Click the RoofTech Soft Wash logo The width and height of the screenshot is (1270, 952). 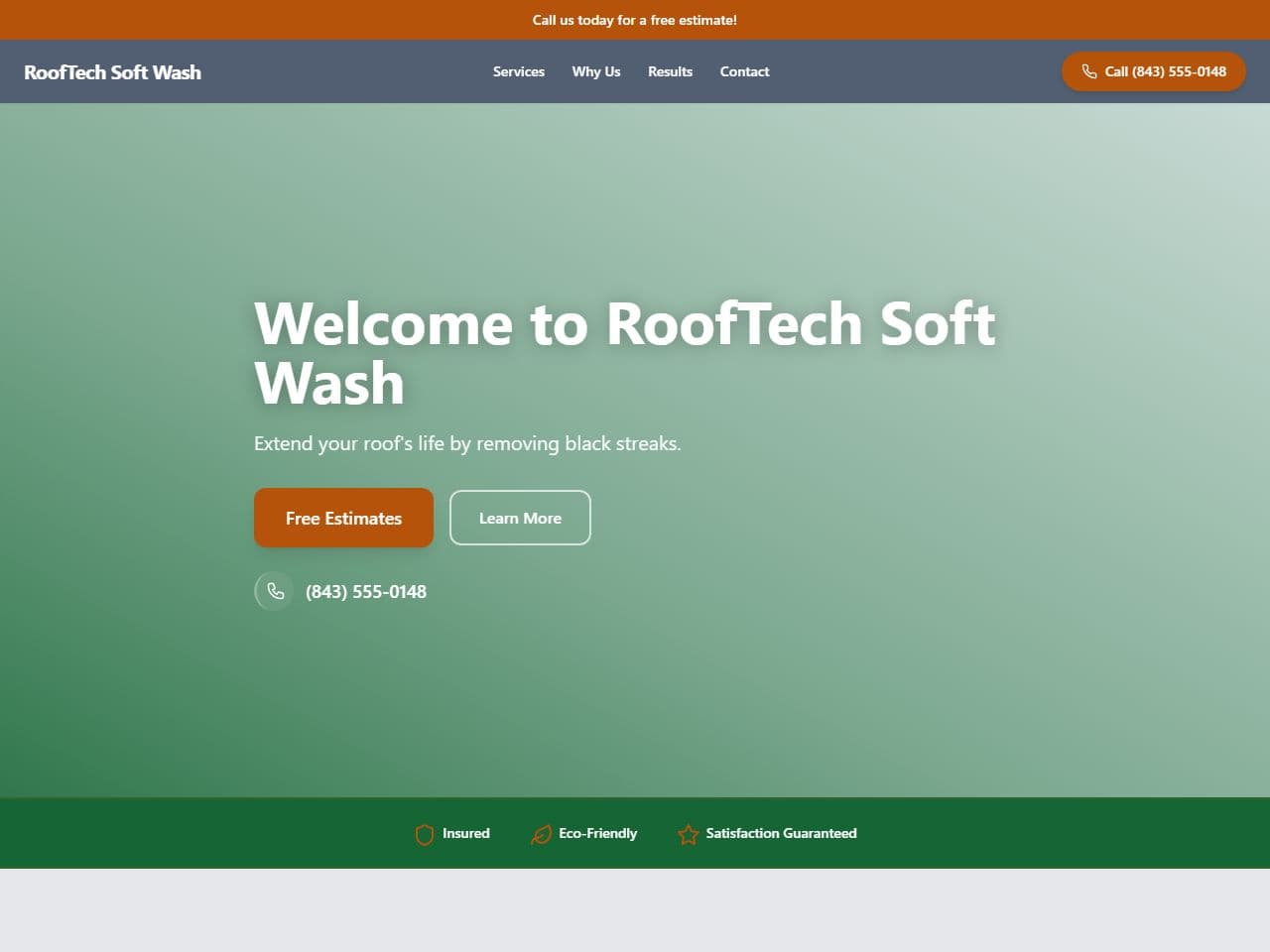coord(112,71)
